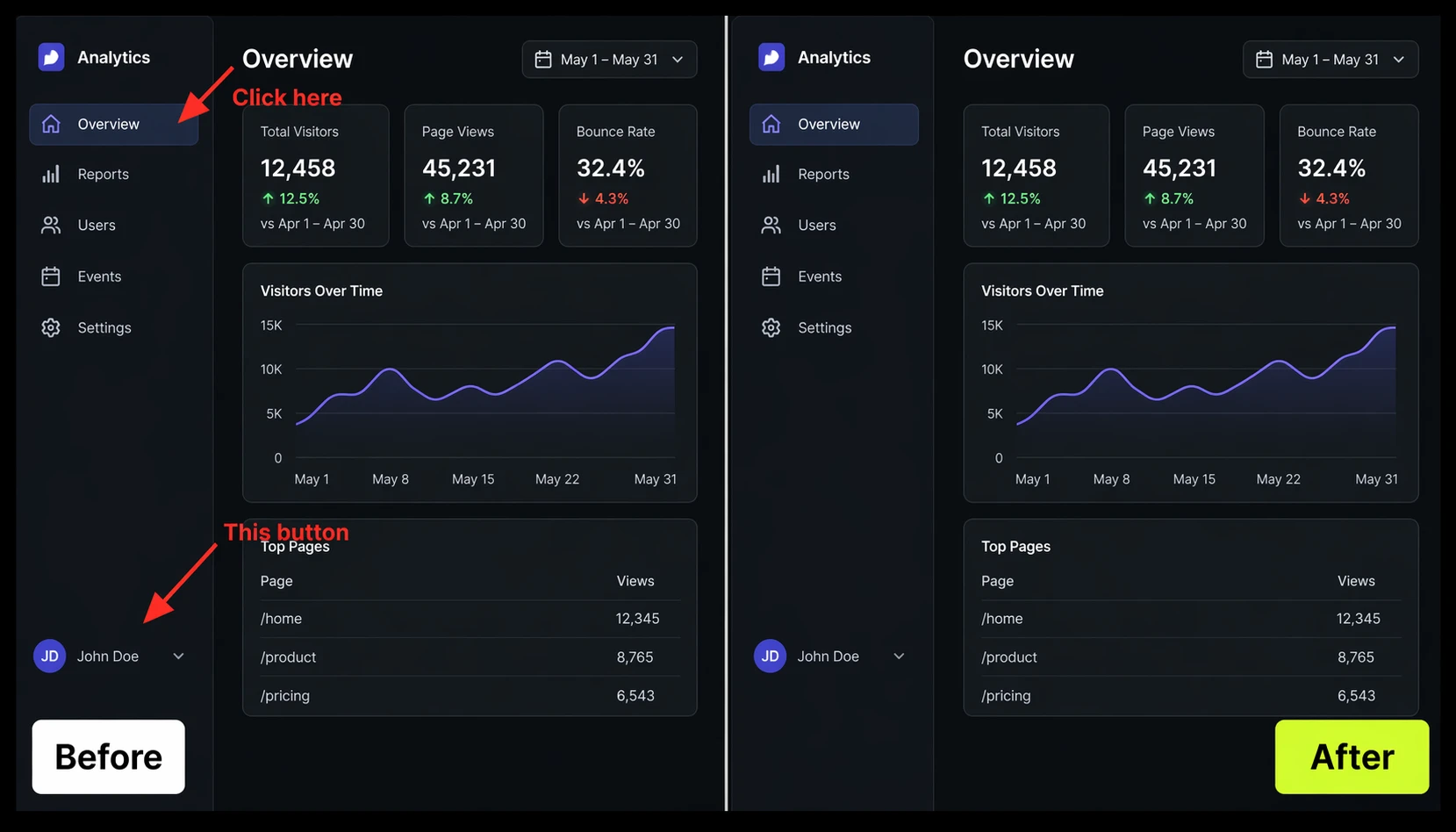Click the Analytics logo in Before panel
Viewport: 1456px width, 832px height.
pyautogui.click(x=51, y=57)
